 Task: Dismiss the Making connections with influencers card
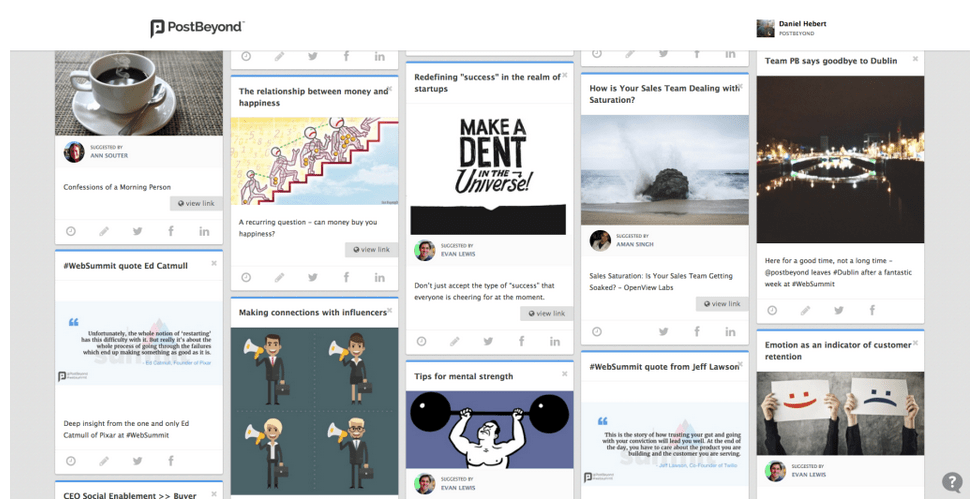point(389,310)
